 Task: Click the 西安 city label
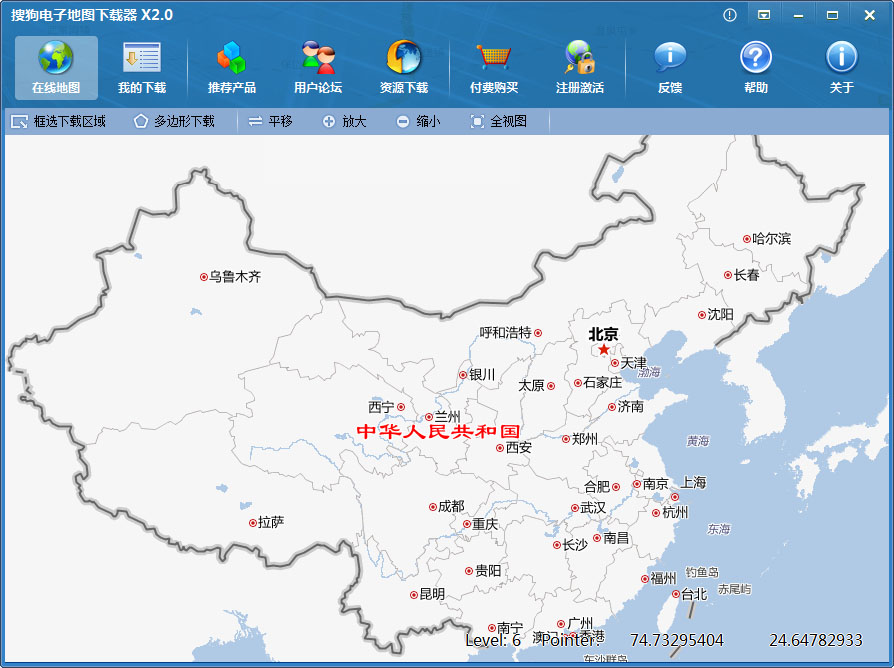click(519, 447)
